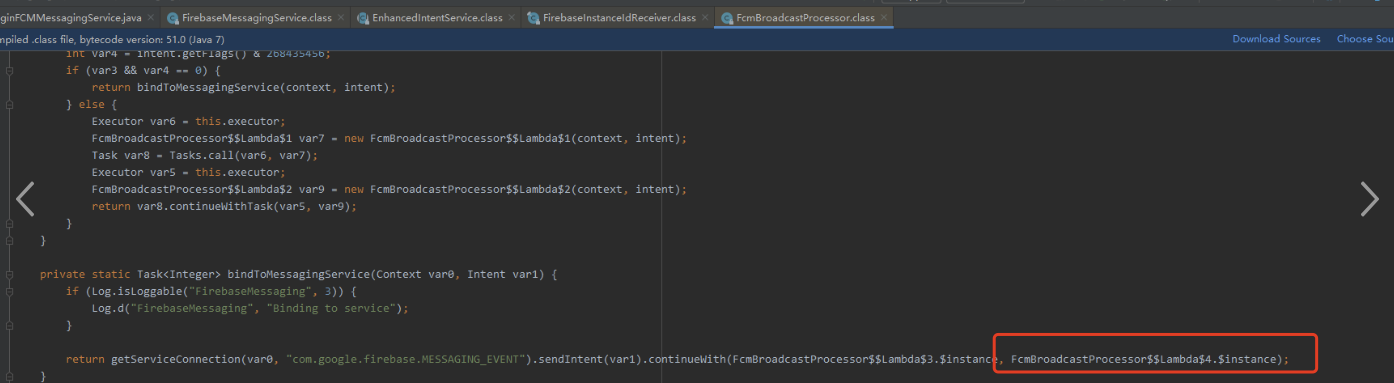
Task: Switch to the FirebaseInstanceIdReceiver.class tab
Action: tap(617, 18)
